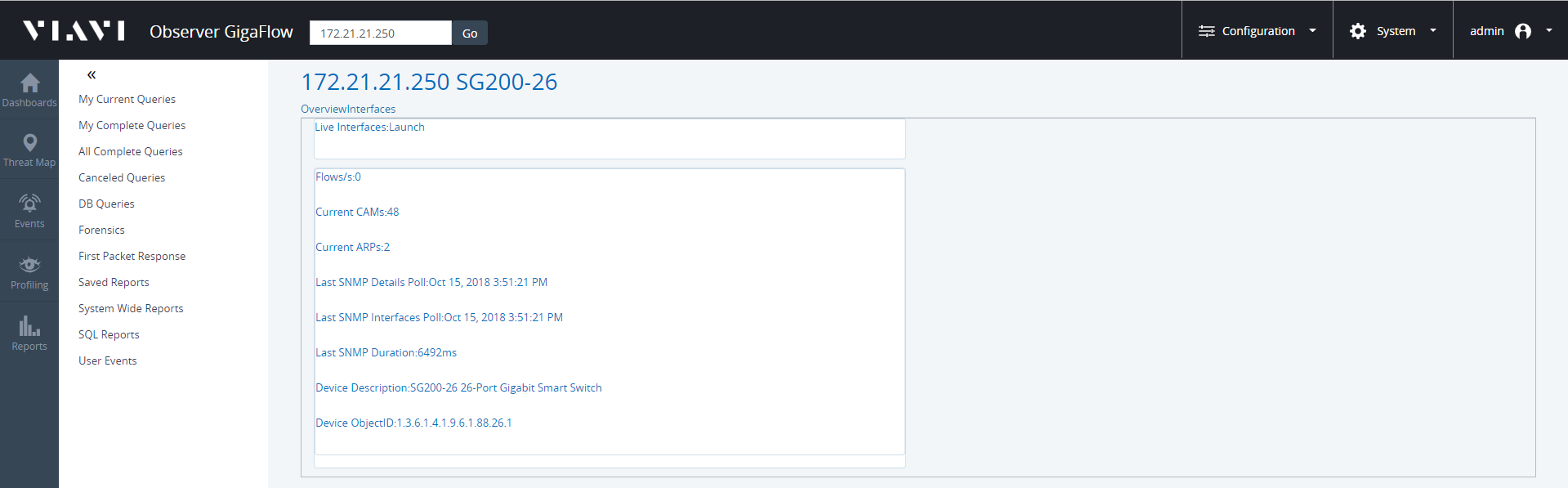Image resolution: width=1568 pixels, height=488 pixels.
Task: Open First Packet Response
Action: pos(132,256)
